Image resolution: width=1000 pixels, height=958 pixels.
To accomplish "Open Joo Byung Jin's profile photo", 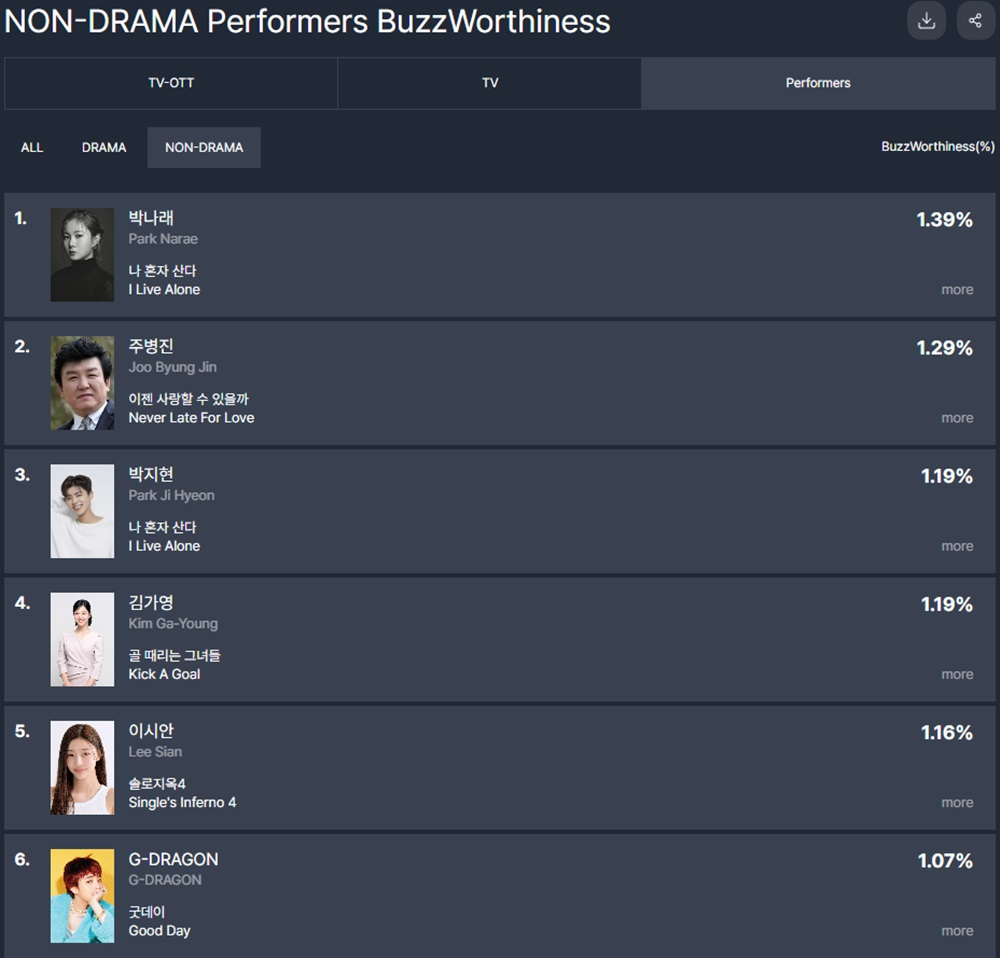I will coord(82,383).
